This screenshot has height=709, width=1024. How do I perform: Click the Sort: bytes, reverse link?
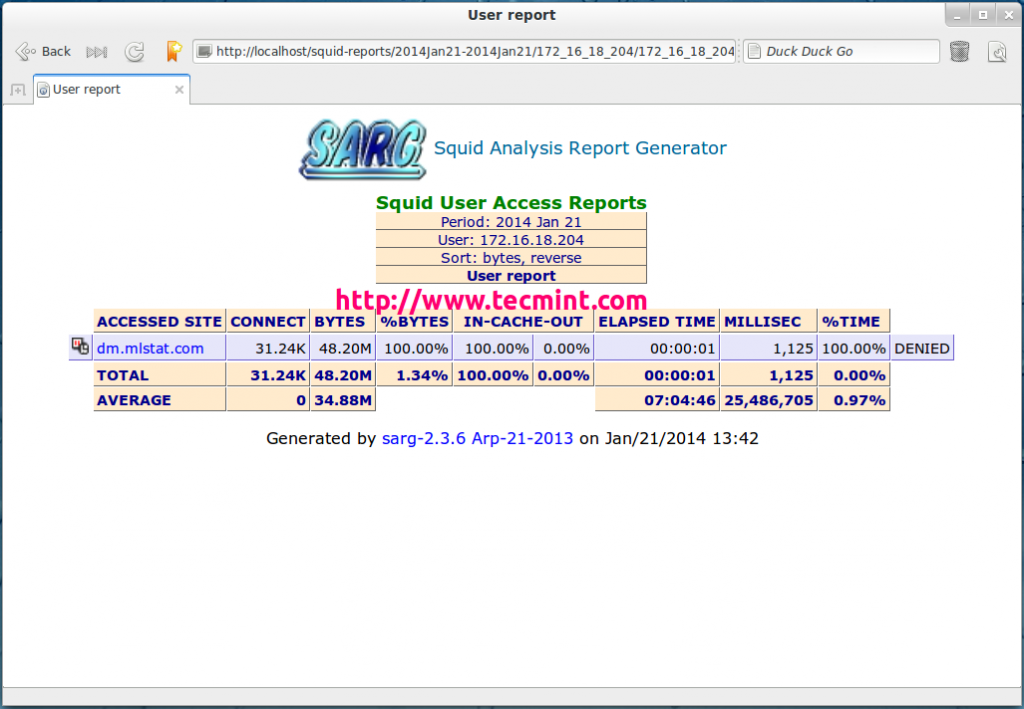tap(511, 257)
